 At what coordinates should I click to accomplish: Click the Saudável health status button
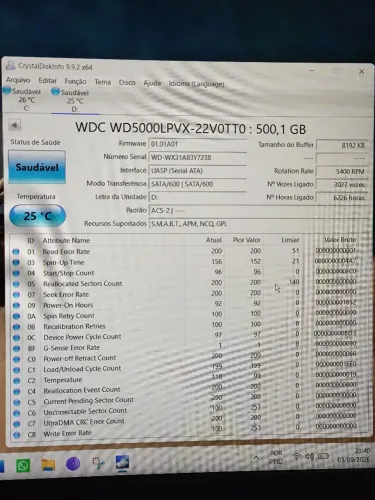(x=37, y=167)
